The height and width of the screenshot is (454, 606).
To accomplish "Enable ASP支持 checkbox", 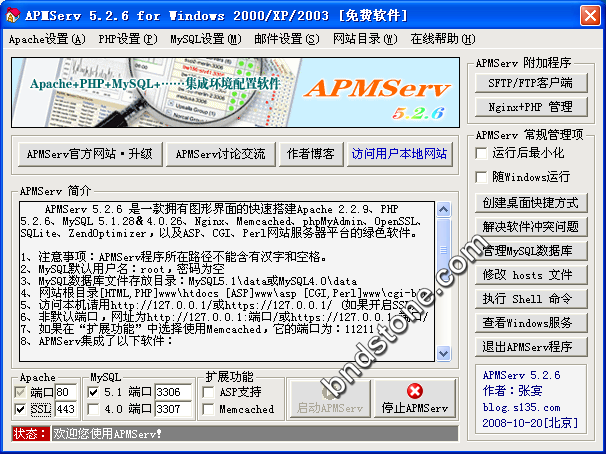I will coord(208,392).
